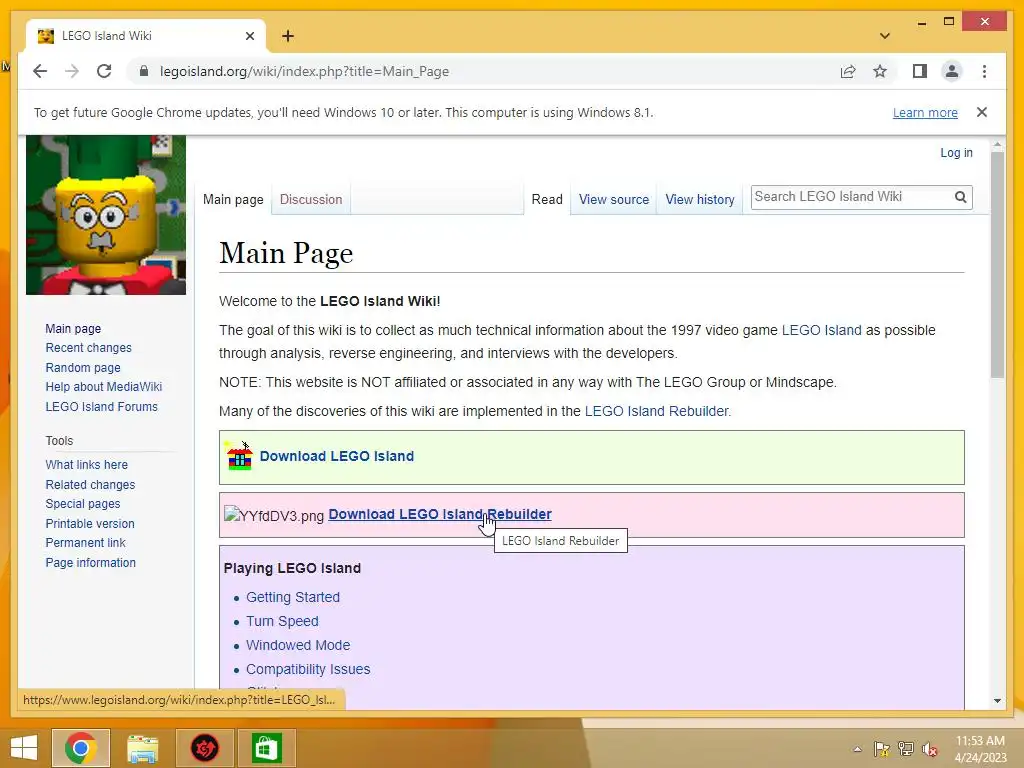
Task: Click the wiki search magnifier icon
Action: (x=960, y=197)
